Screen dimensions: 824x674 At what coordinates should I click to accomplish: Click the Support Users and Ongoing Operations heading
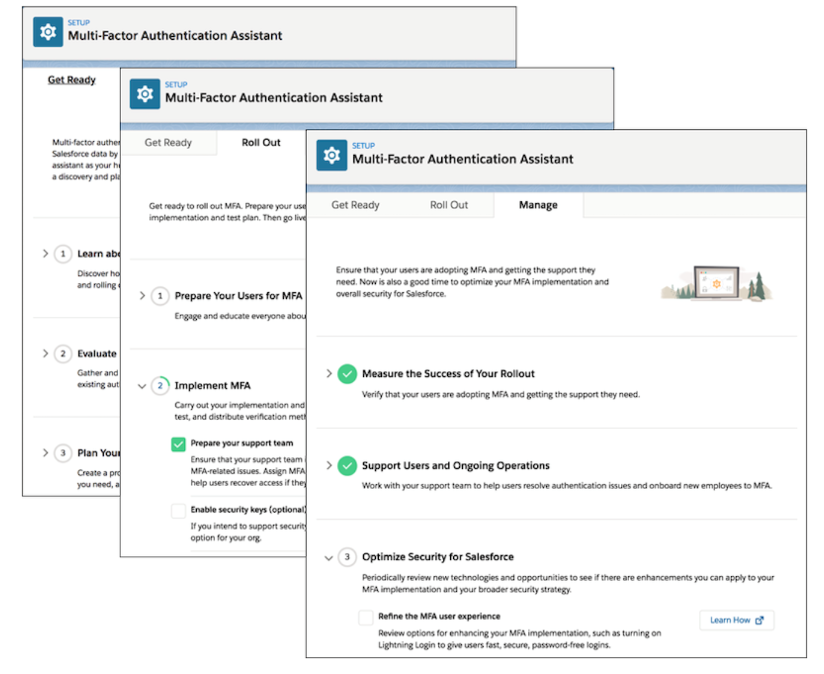(x=456, y=465)
